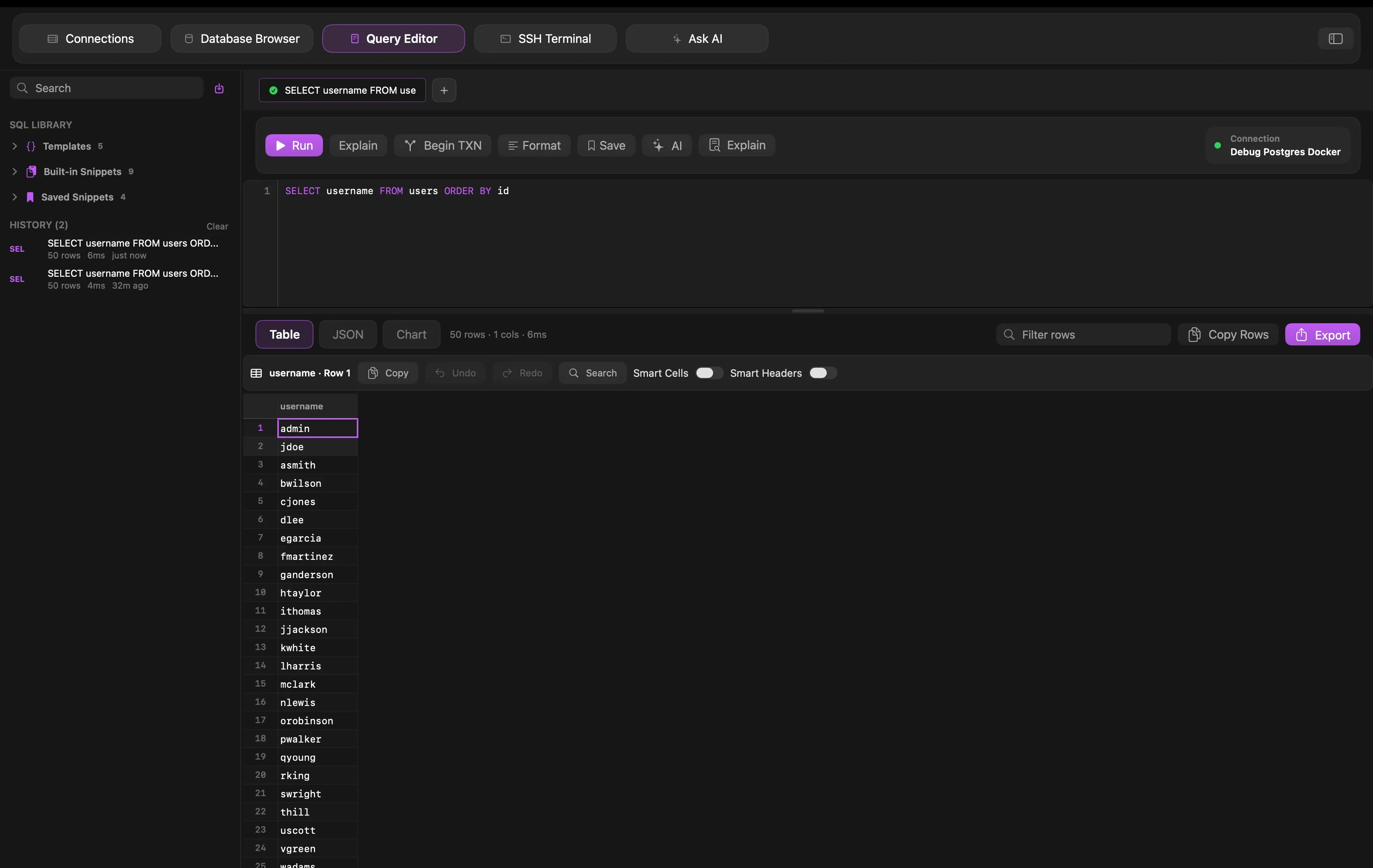Open the SSH Terminal tab

[545, 39]
